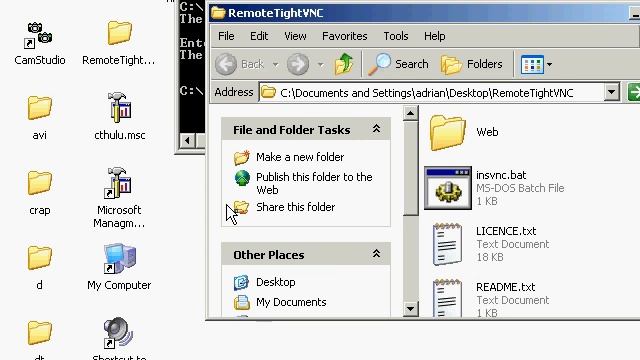
Task: Select the insvnc.bat batch file icon
Action: click(448, 188)
